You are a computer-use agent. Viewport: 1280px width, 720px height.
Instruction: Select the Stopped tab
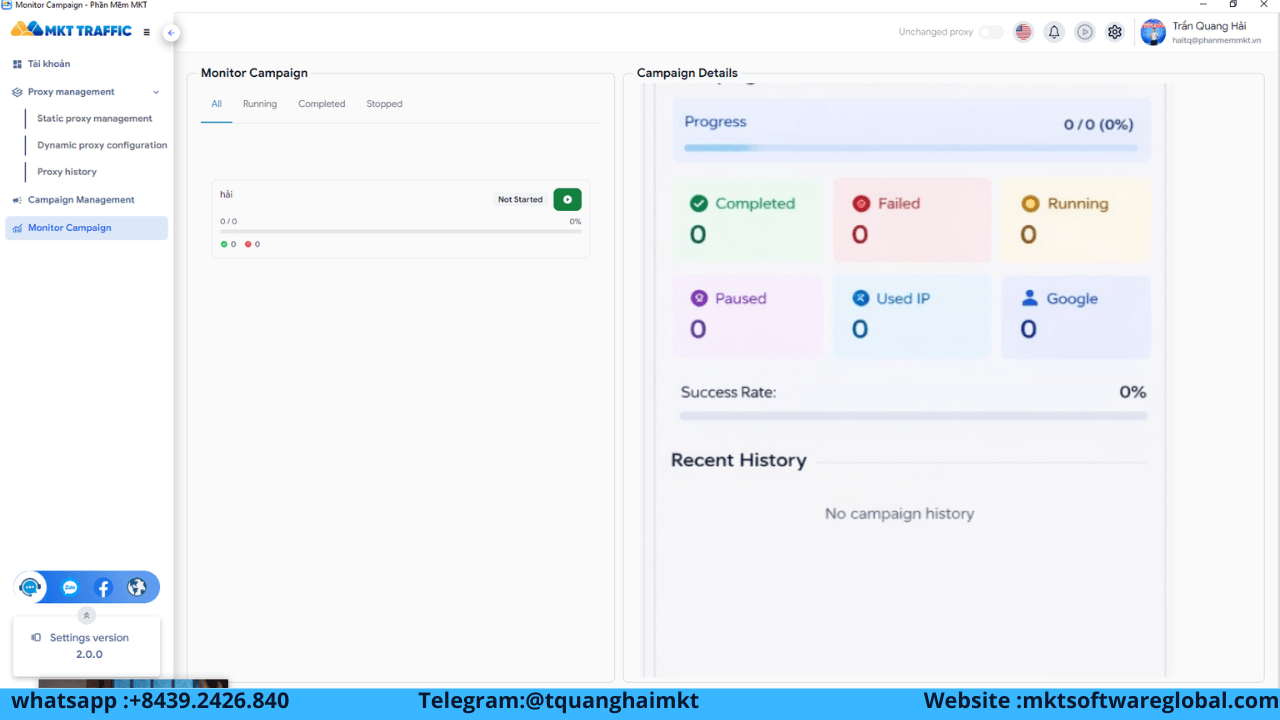[x=384, y=104]
